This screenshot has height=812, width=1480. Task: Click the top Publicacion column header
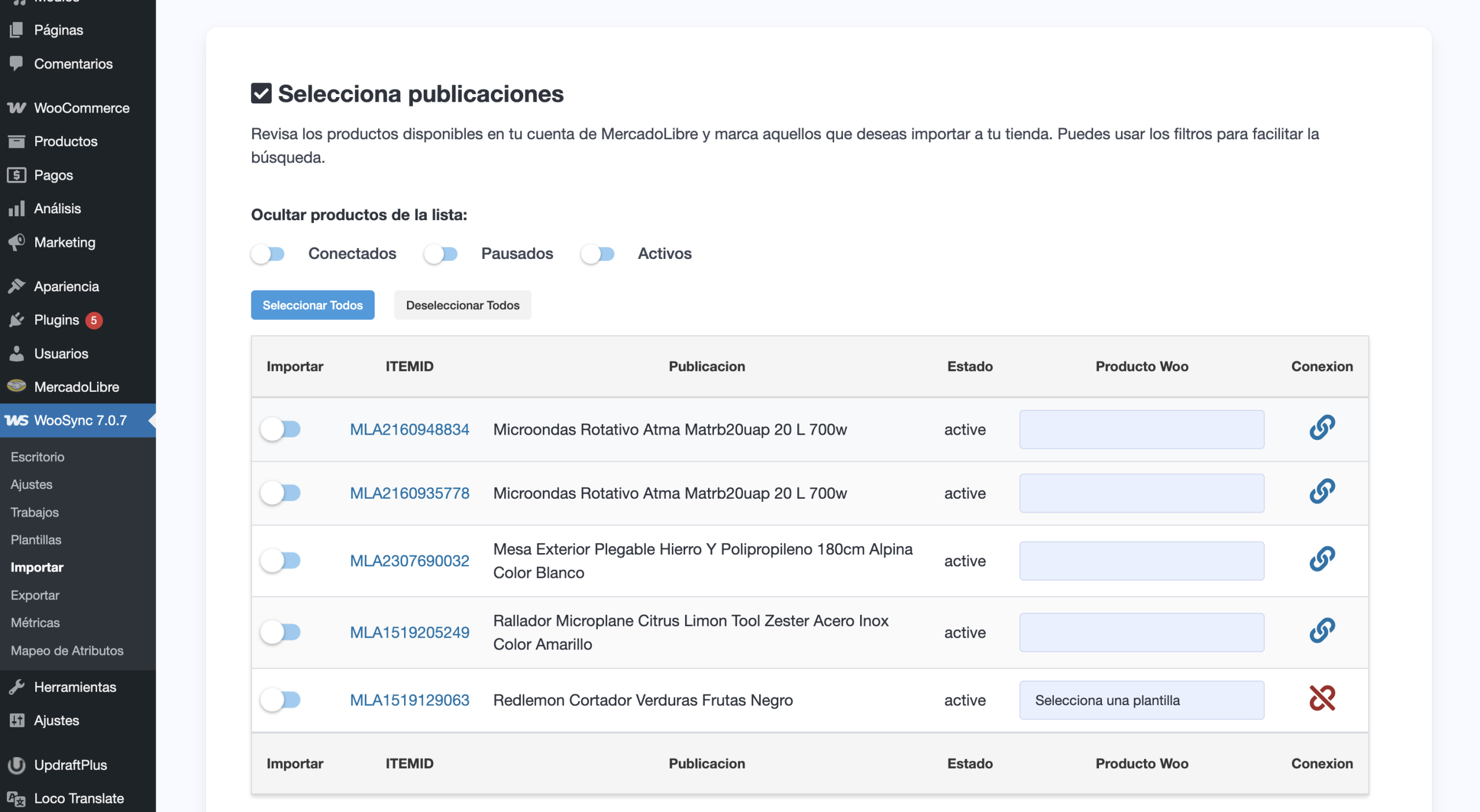pos(706,366)
